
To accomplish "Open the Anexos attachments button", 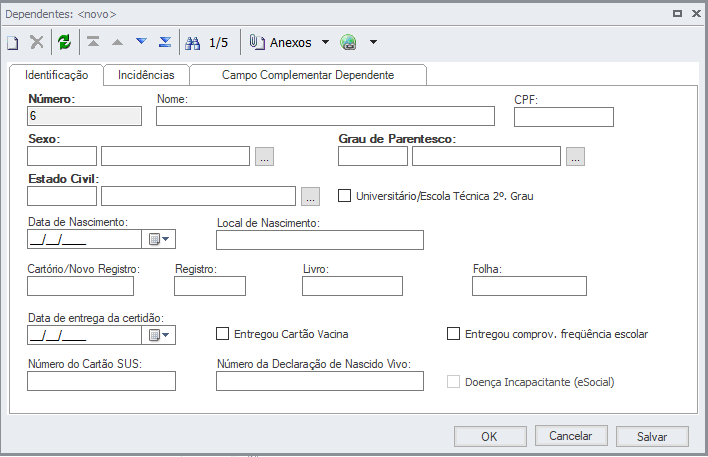I will point(280,42).
